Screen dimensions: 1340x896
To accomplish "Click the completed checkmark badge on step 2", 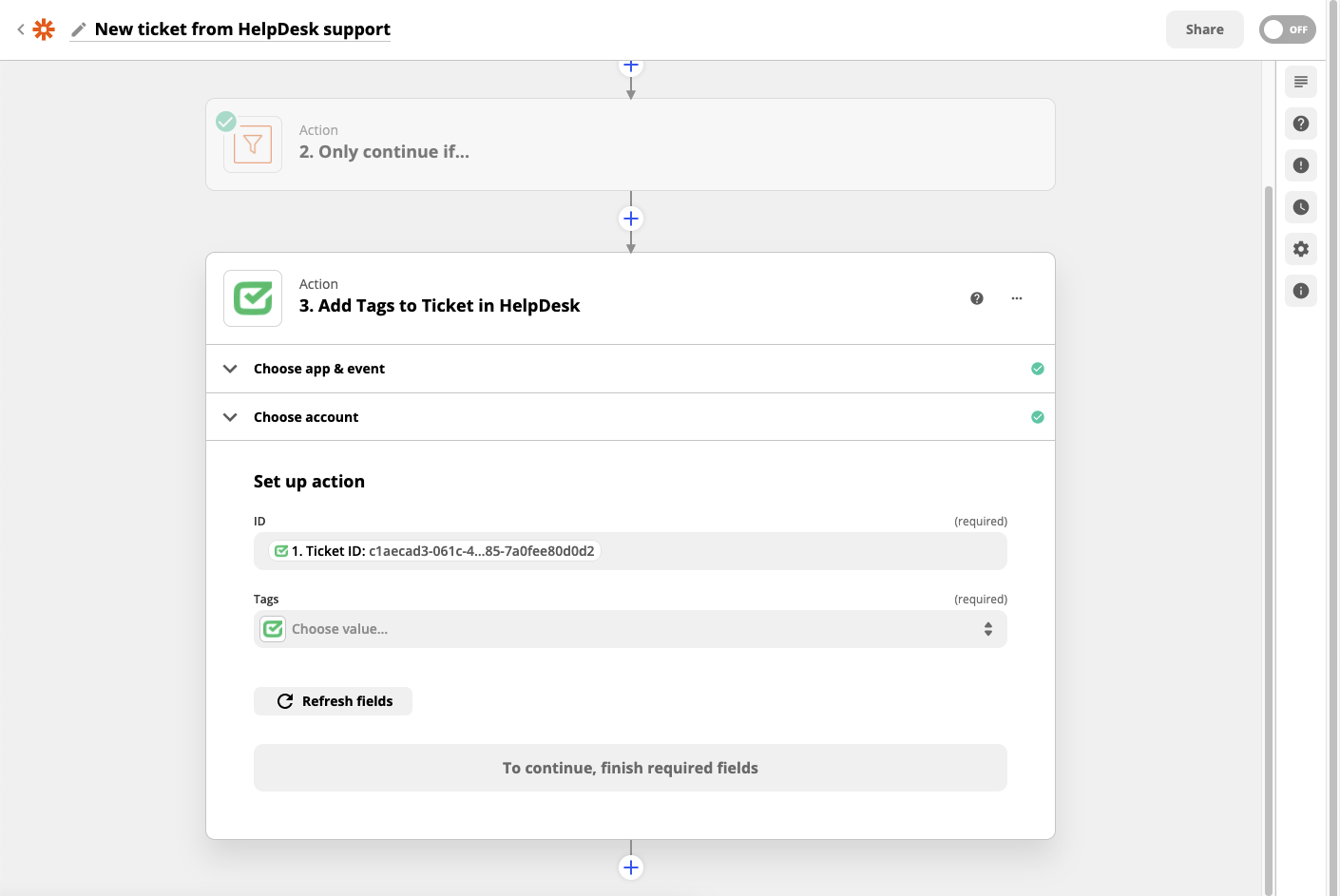I will pyautogui.click(x=226, y=121).
